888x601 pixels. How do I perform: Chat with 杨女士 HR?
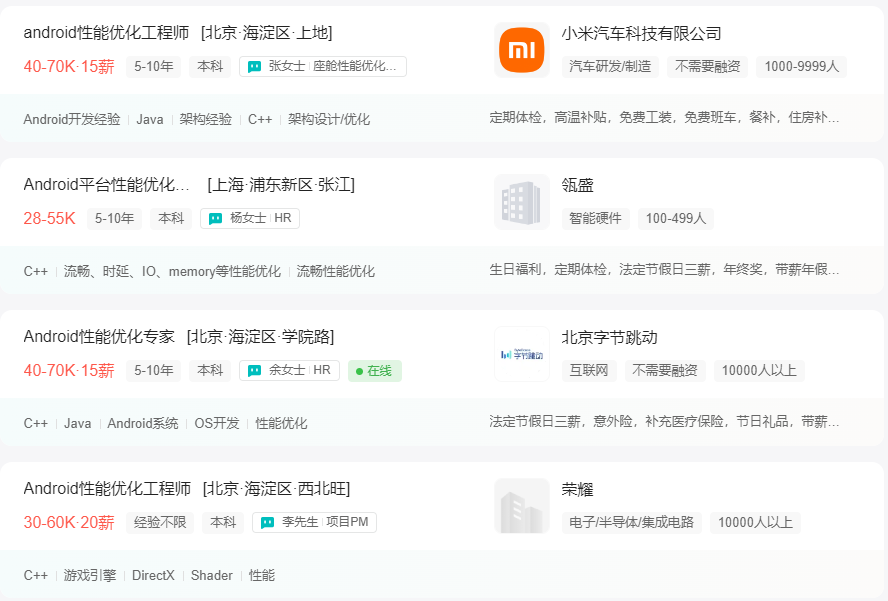point(250,218)
